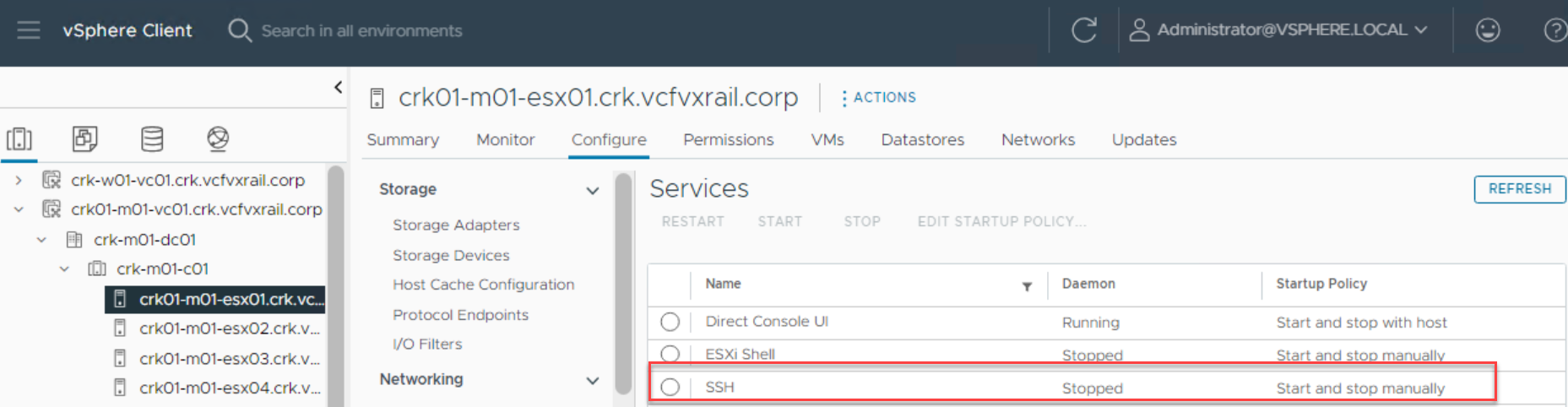Select the ESXi Shell service radio button
This screenshot has width=1568, height=407.
click(x=670, y=354)
